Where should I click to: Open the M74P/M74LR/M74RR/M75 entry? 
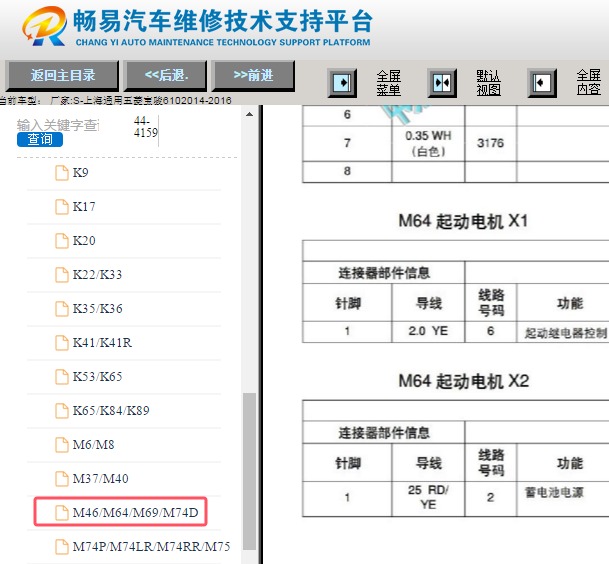[x=151, y=547]
